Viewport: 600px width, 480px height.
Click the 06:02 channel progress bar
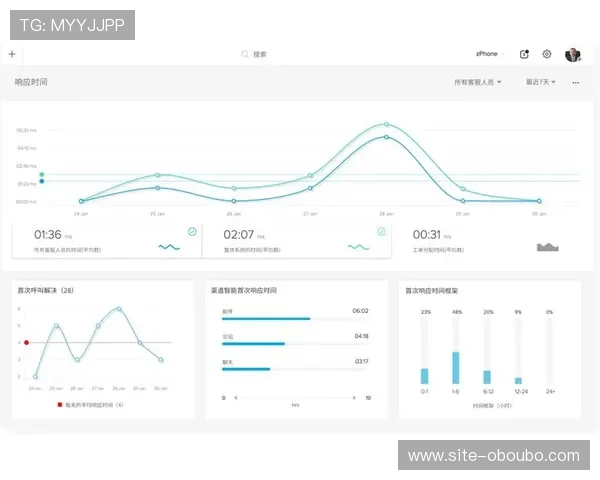[266, 319]
